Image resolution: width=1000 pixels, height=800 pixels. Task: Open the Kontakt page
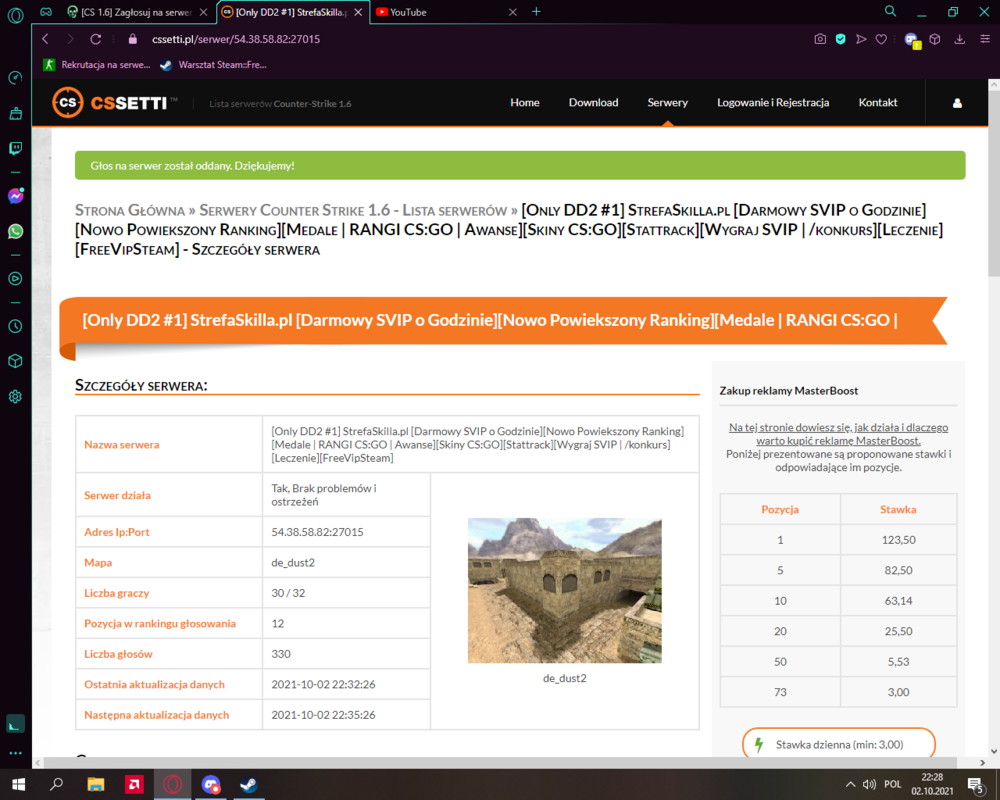tap(878, 103)
